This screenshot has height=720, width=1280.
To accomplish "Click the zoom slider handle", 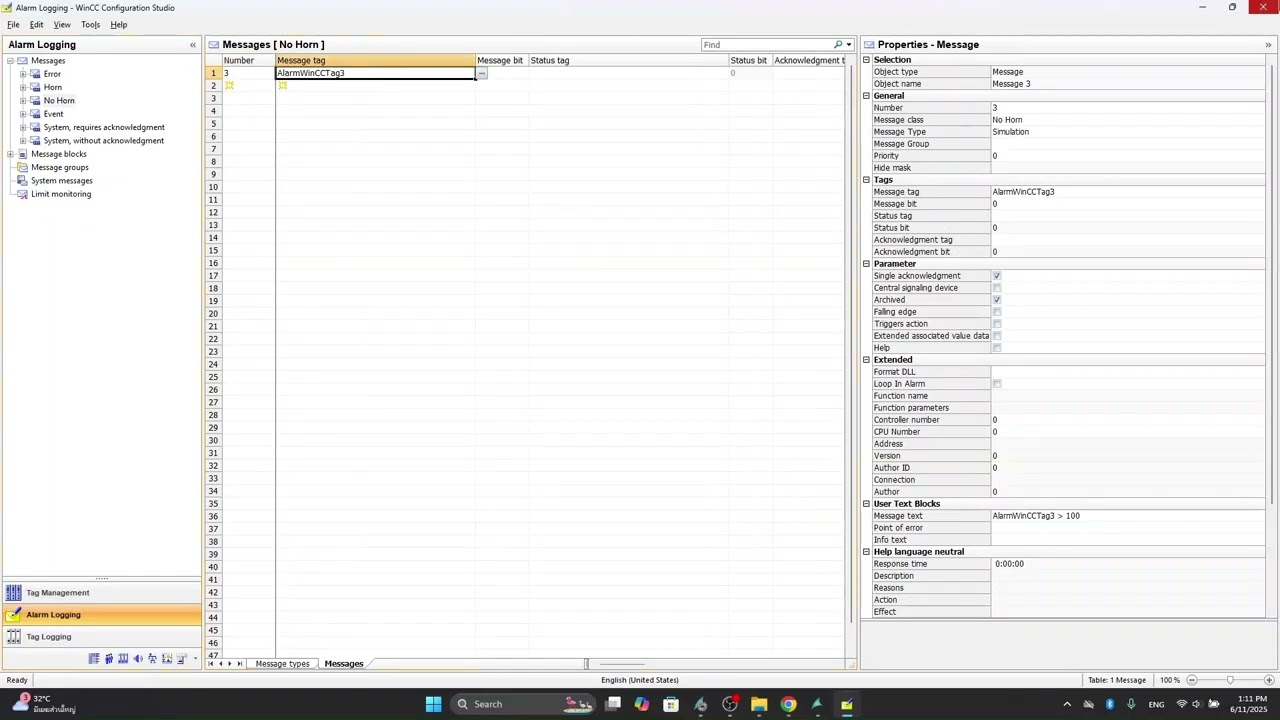I will 1230,680.
